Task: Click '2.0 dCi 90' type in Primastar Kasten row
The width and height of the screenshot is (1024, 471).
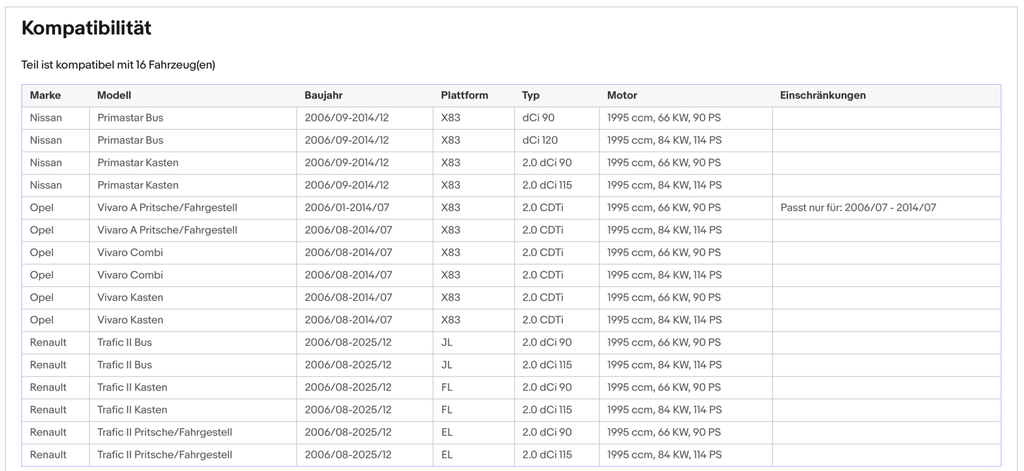Action: click(x=547, y=163)
